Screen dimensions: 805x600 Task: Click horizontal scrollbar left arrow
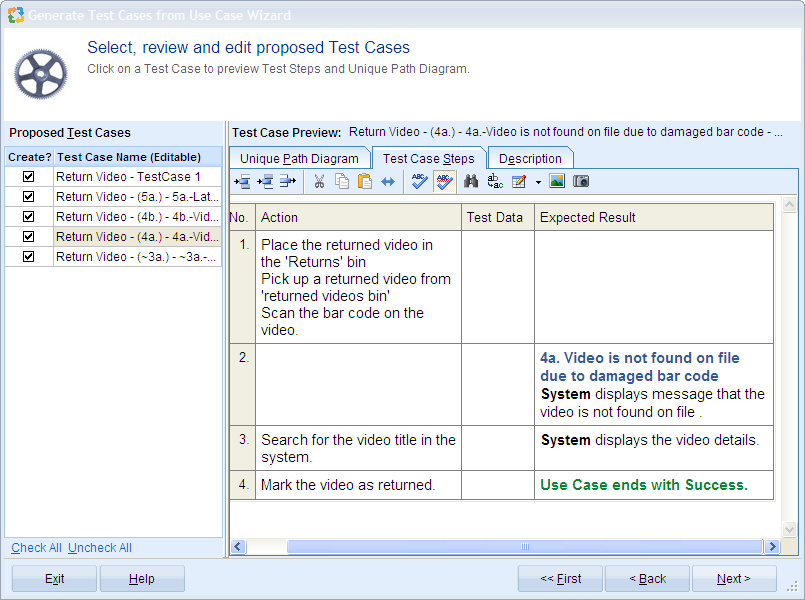(238, 547)
